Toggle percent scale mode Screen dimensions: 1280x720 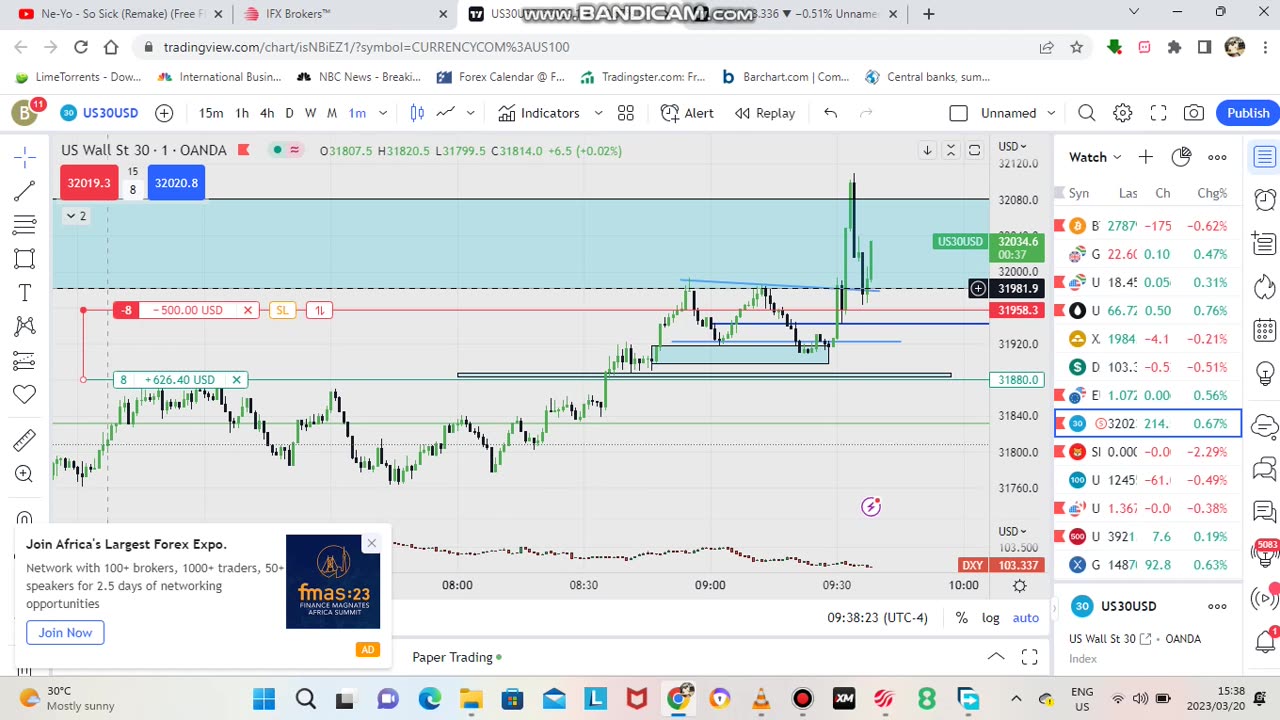pyautogui.click(x=961, y=618)
